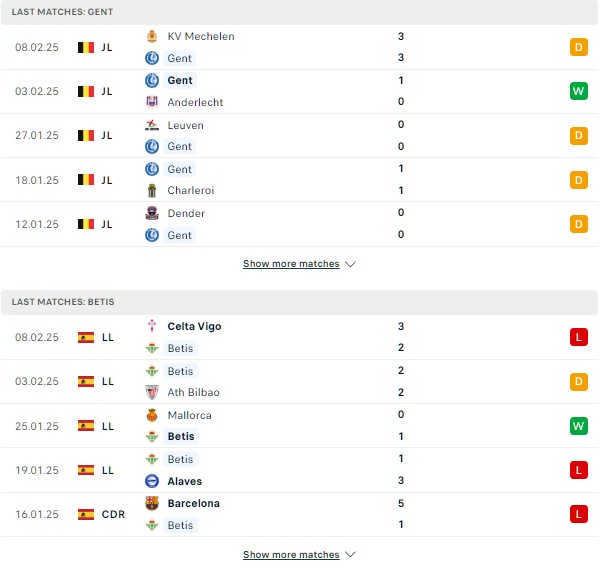Click the KV Mechelen club crest
This screenshot has width=600, height=574.
pos(152,36)
